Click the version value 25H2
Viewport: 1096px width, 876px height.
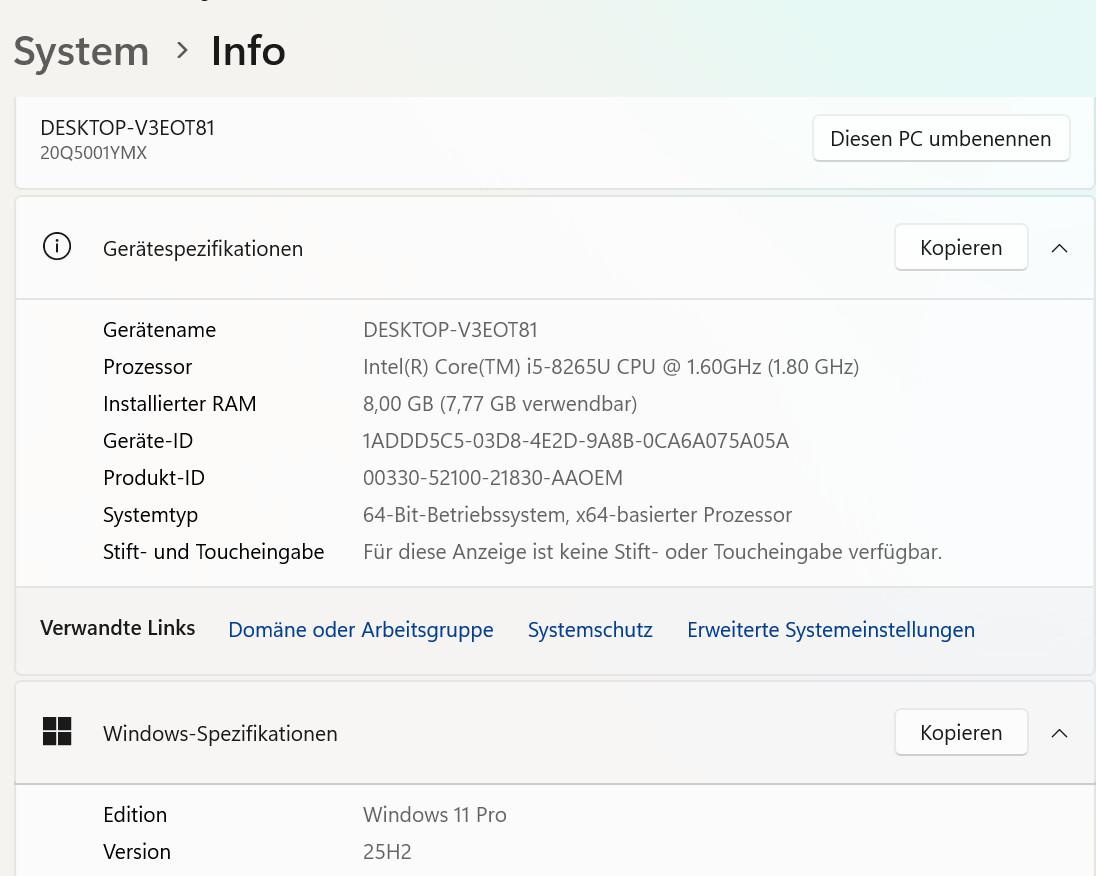pos(387,852)
